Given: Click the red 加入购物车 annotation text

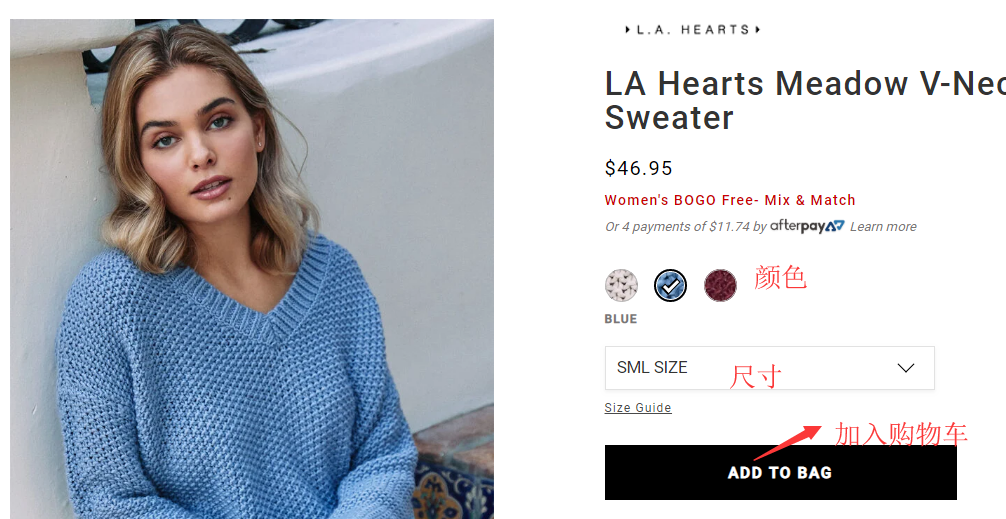Looking at the screenshot, I should coord(901,434).
